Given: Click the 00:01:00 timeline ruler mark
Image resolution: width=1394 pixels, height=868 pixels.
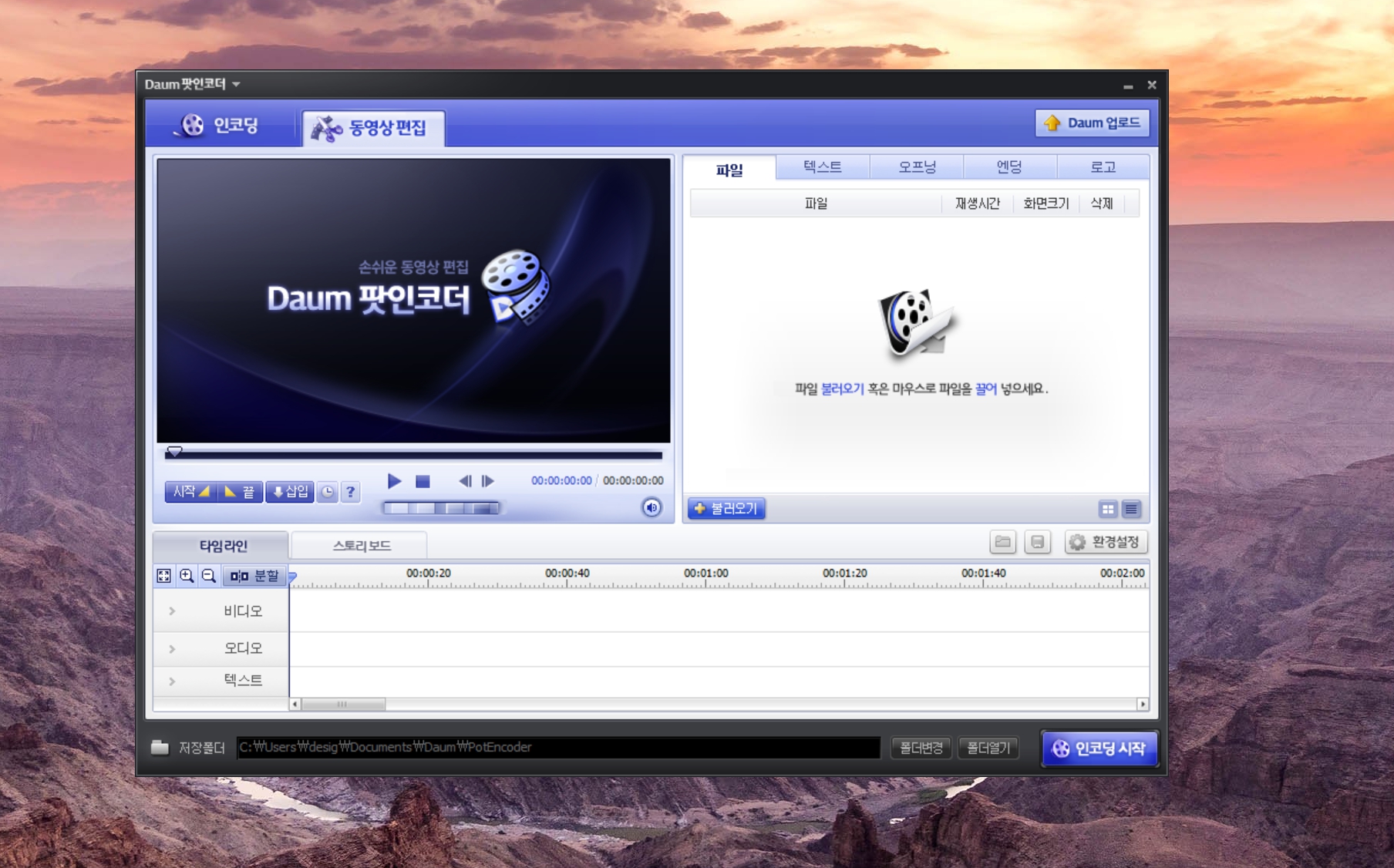Looking at the screenshot, I should pos(705,574).
